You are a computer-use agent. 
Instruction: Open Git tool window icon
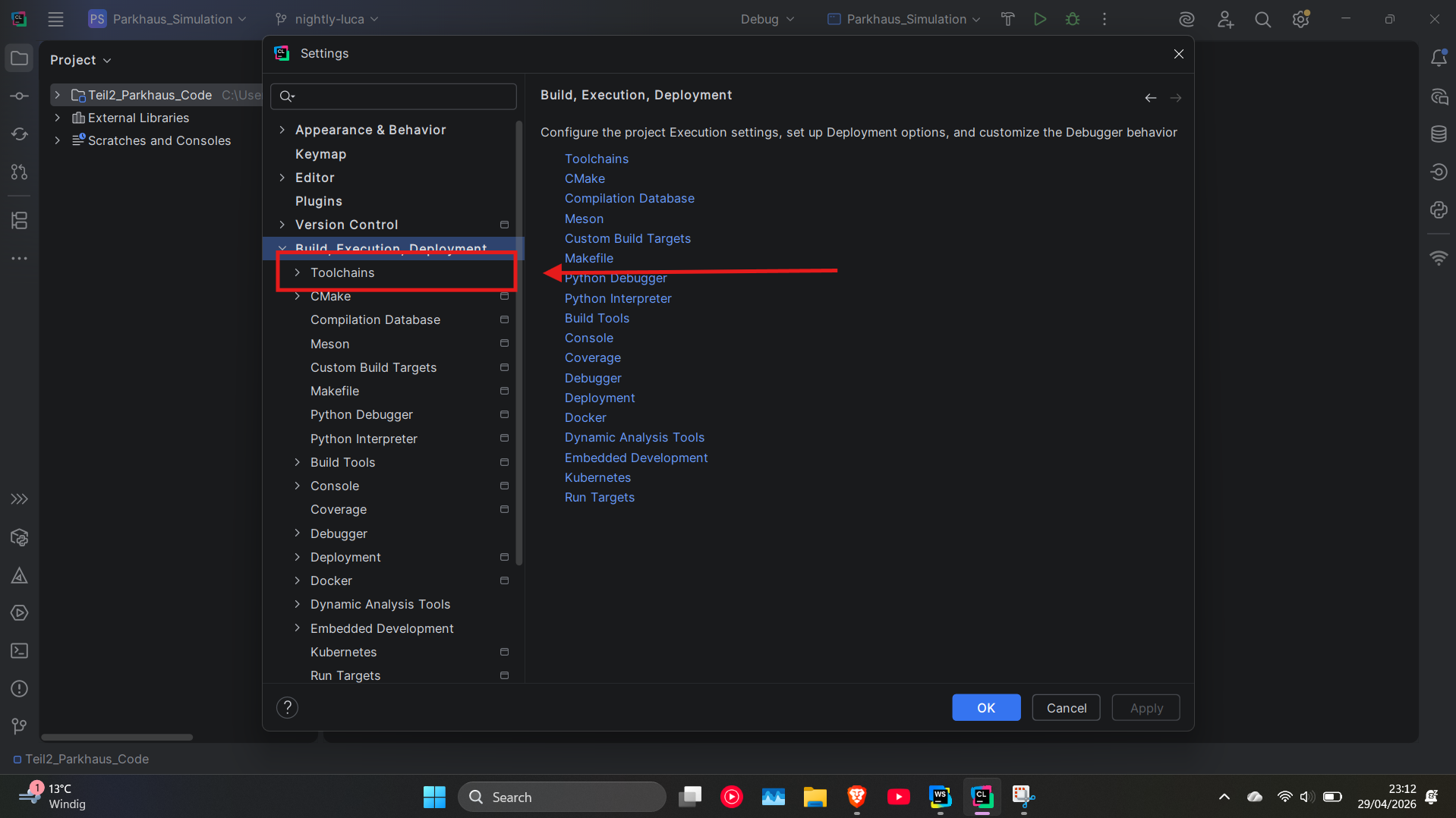20,727
